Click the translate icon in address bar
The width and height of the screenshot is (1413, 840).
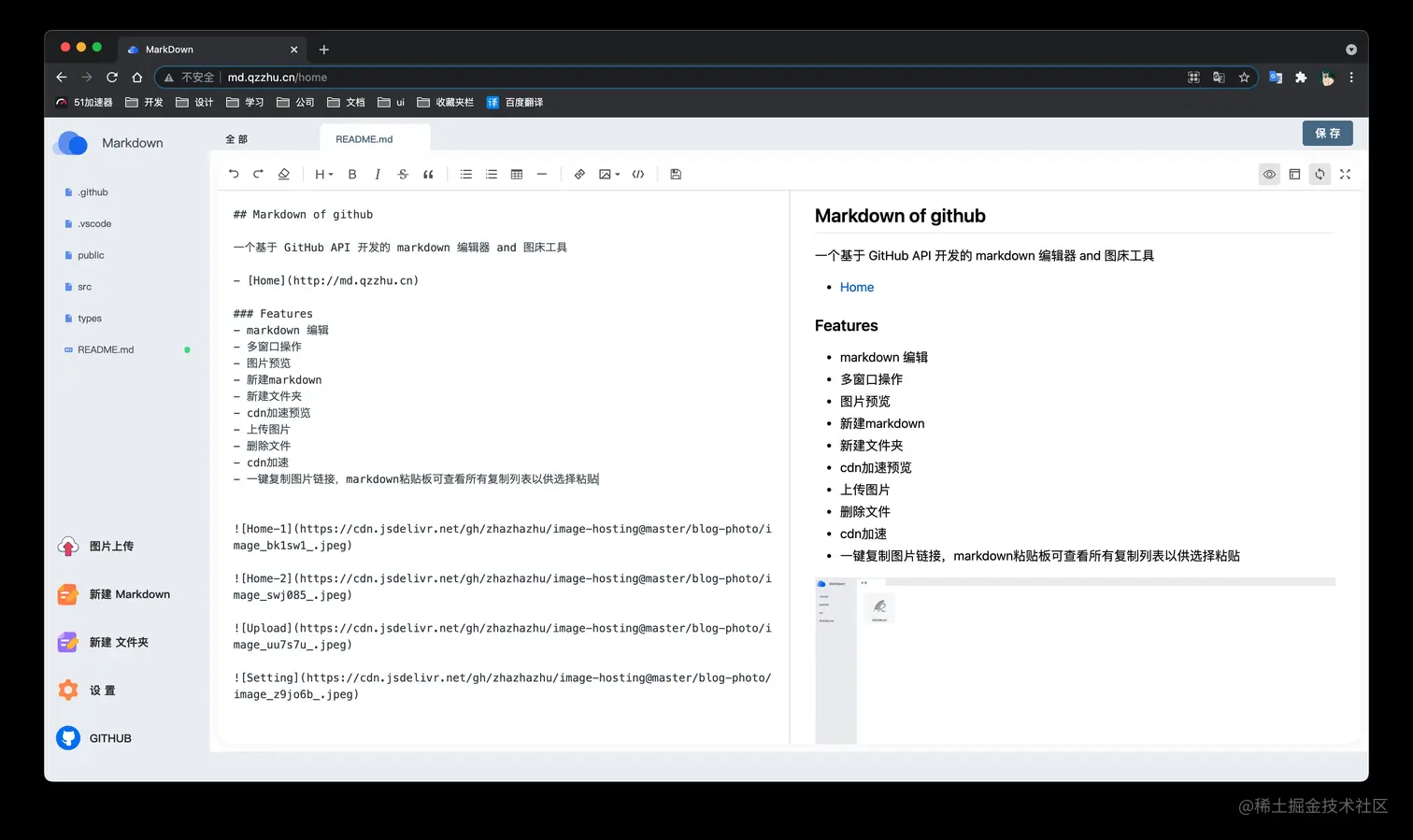[1219, 78]
